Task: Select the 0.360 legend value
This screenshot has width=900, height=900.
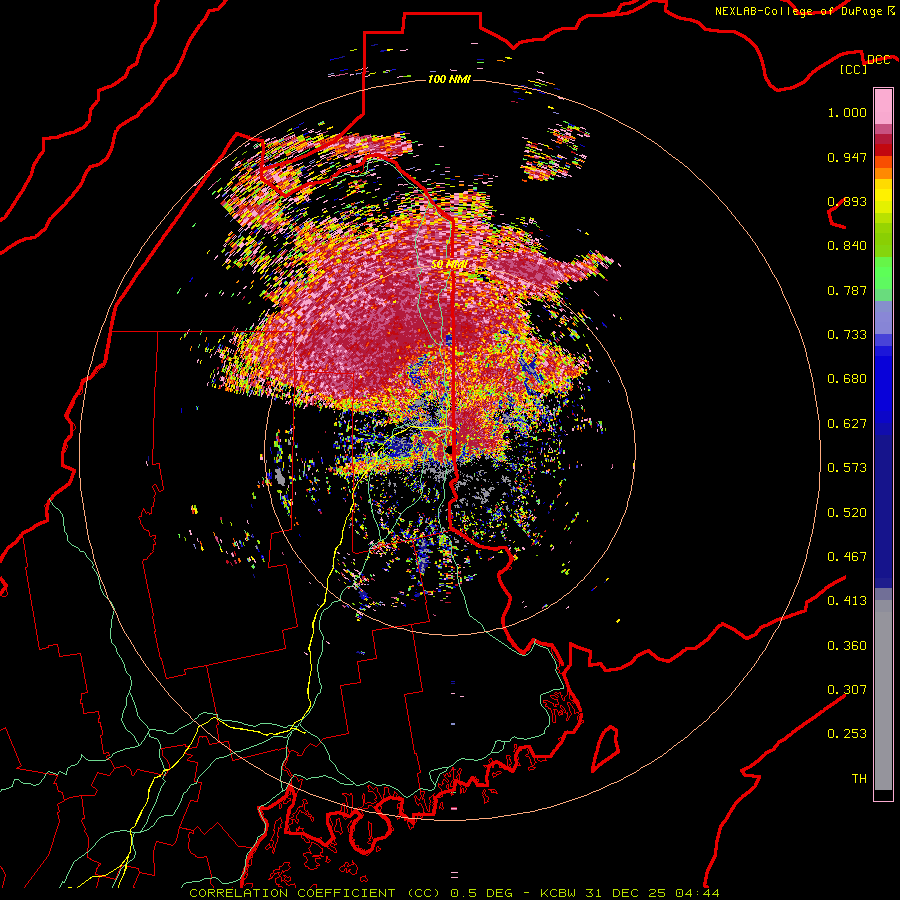Action: coord(847,646)
